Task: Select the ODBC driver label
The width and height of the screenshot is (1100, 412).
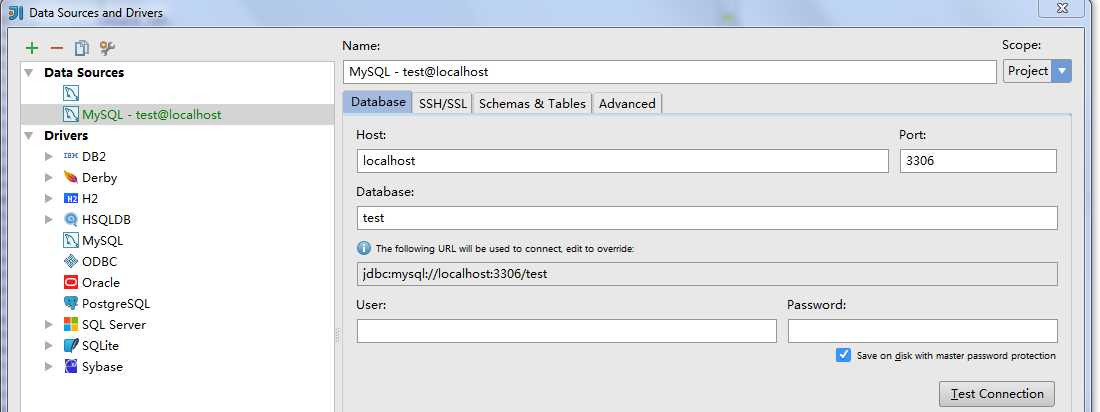Action: (100, 261)
